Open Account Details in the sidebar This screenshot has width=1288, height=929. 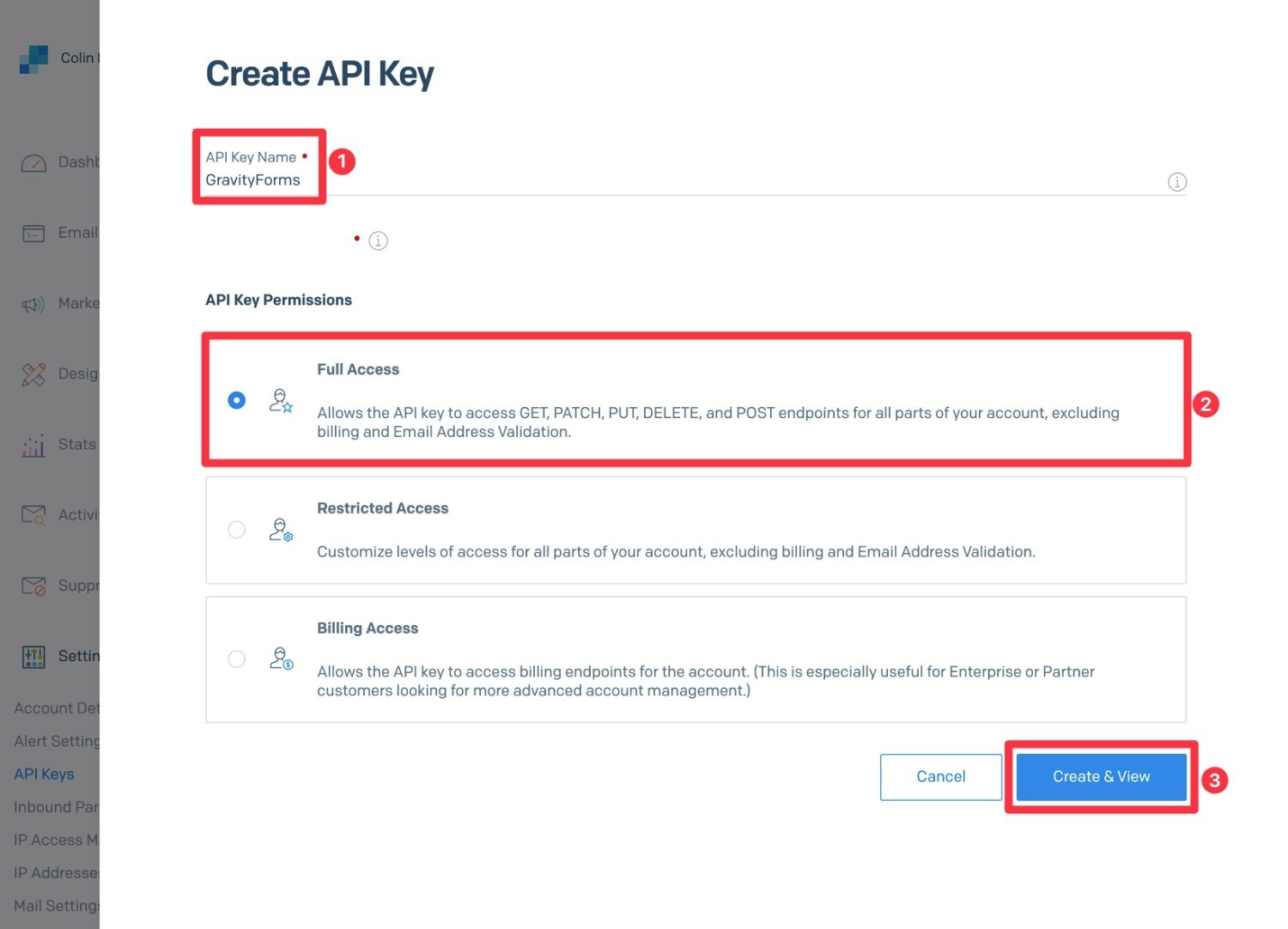pos(57,708)
